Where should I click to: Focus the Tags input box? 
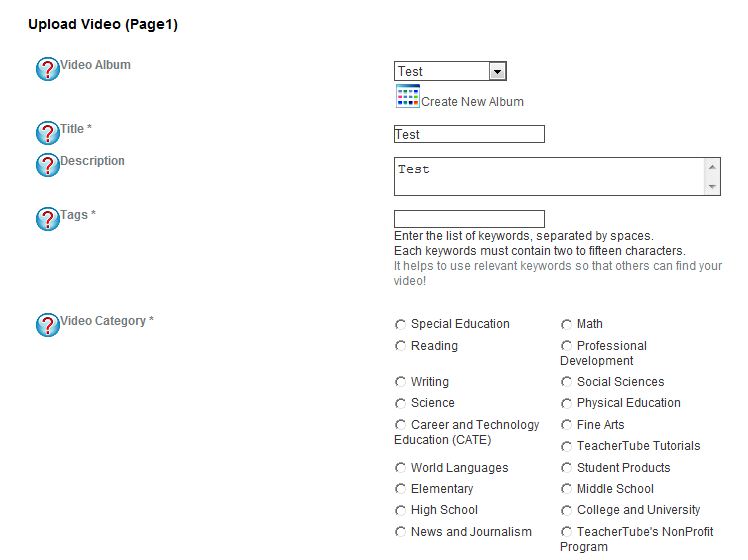coord(469,219)
